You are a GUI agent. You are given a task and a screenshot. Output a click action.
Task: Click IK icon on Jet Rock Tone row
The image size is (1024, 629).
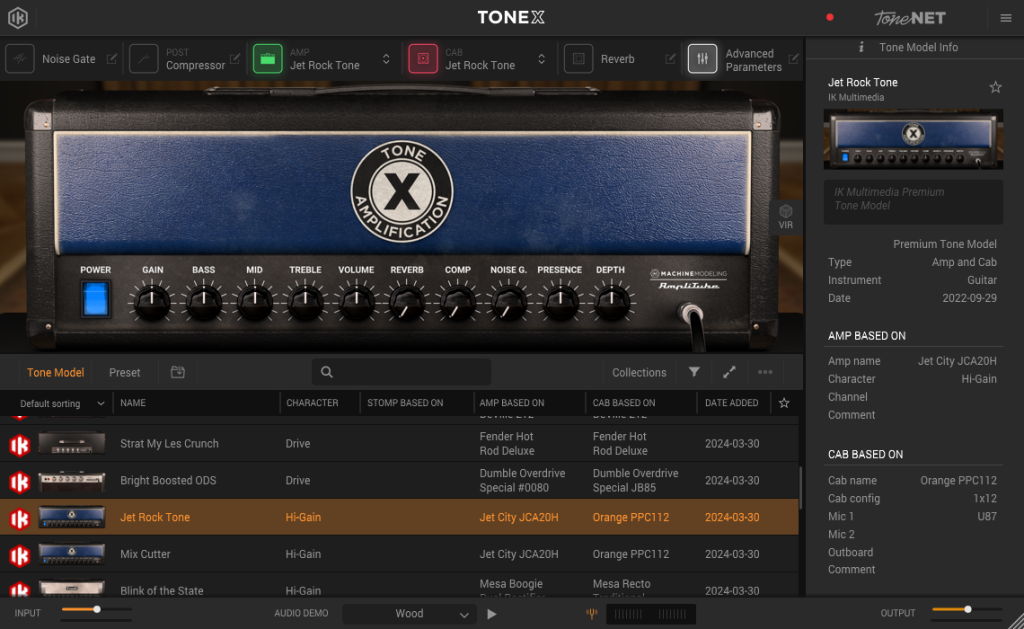click(x=20, y=519)
